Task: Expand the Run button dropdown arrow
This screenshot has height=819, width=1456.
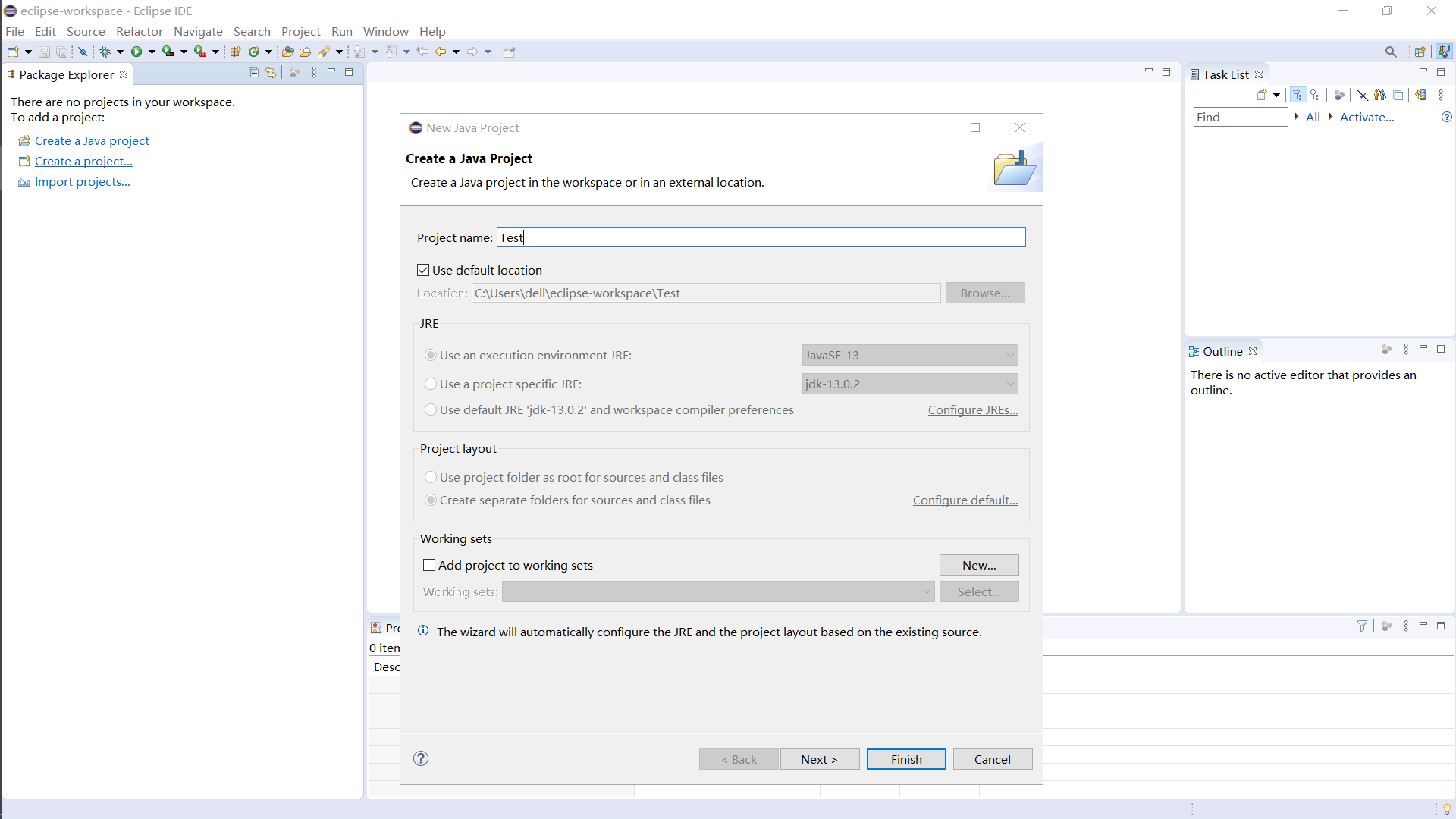Action: [x=152, y=52]
